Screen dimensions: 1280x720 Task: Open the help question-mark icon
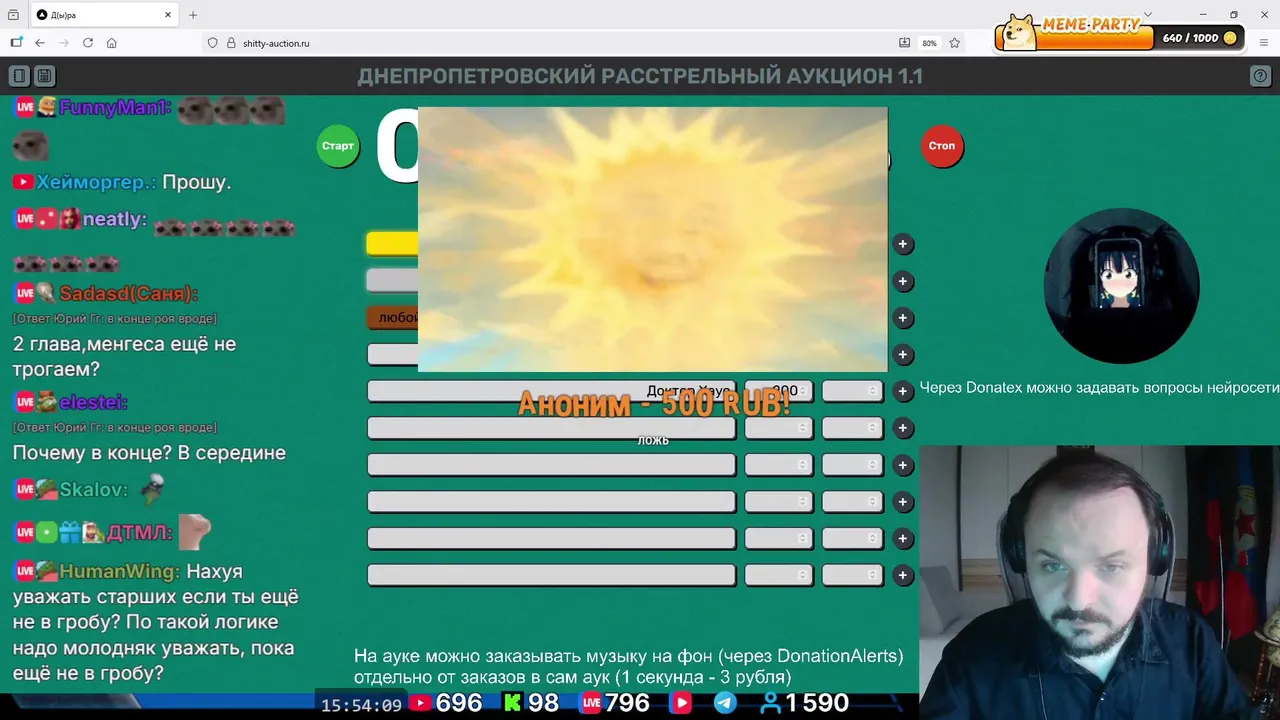click(1261, 76)
